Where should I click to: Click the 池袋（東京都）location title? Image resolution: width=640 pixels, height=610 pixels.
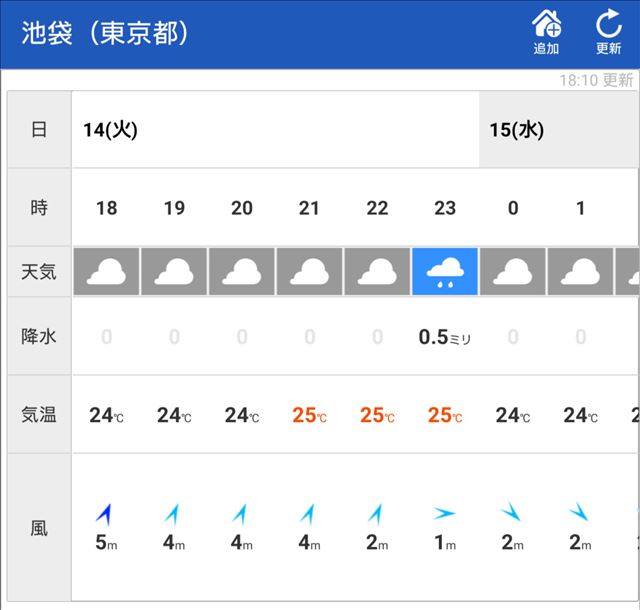click(105, 33)
